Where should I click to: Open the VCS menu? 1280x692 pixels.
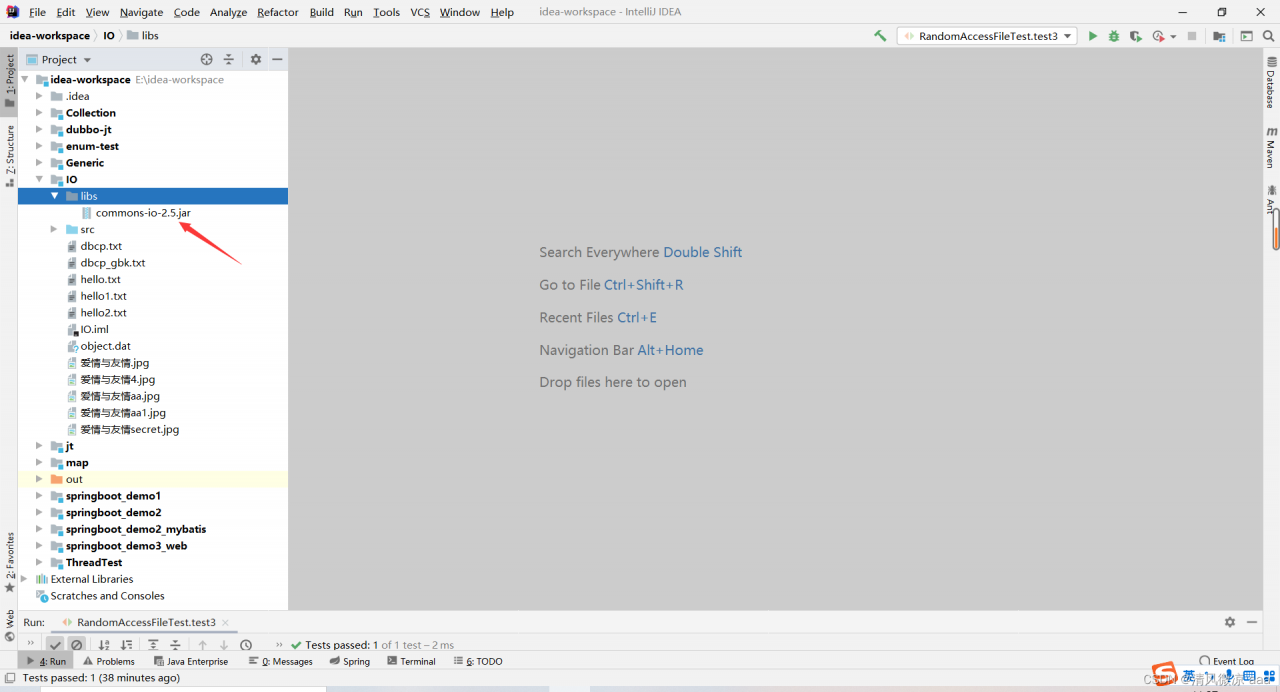(x=420, y=12)
